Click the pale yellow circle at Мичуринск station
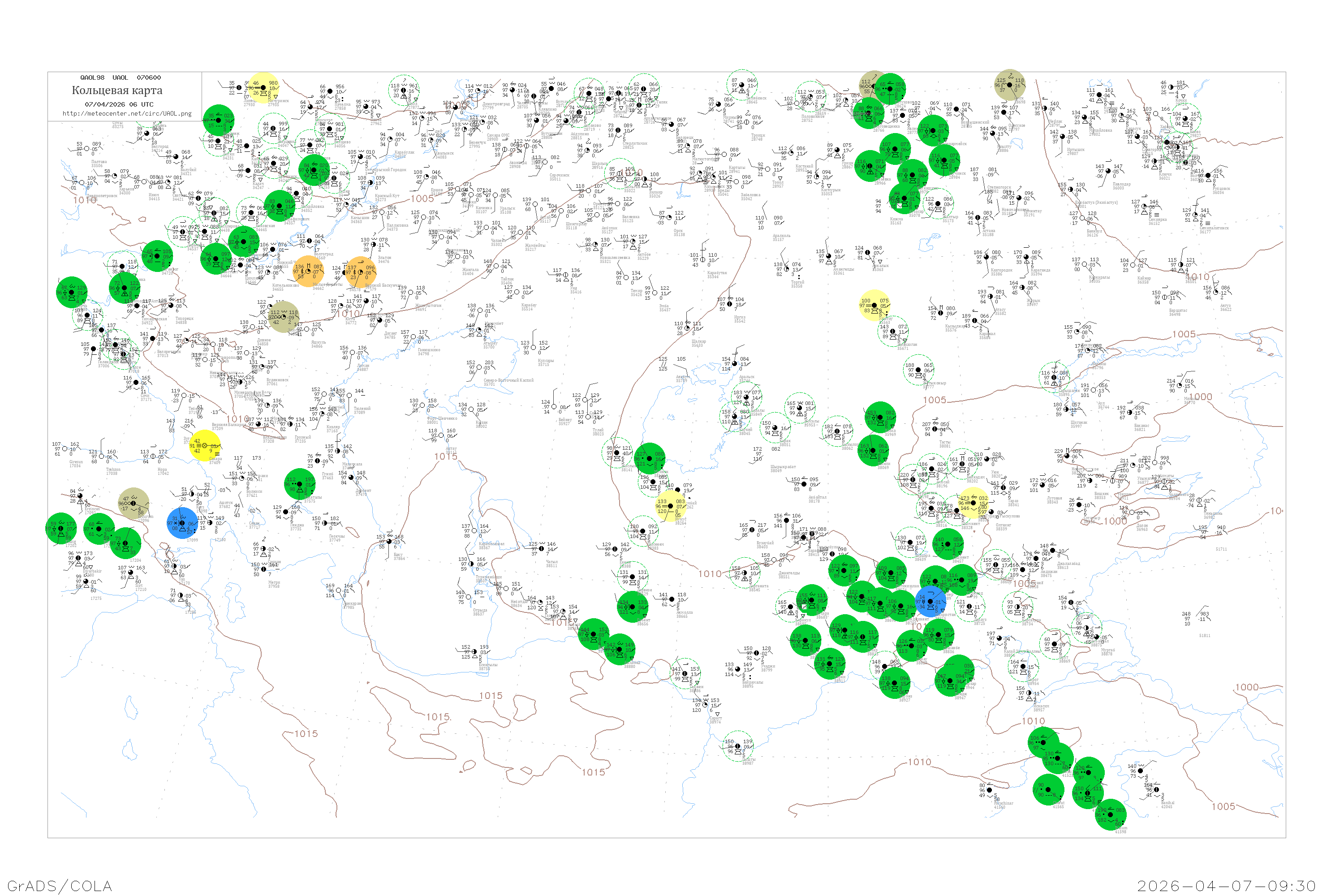 coord(264,88)
